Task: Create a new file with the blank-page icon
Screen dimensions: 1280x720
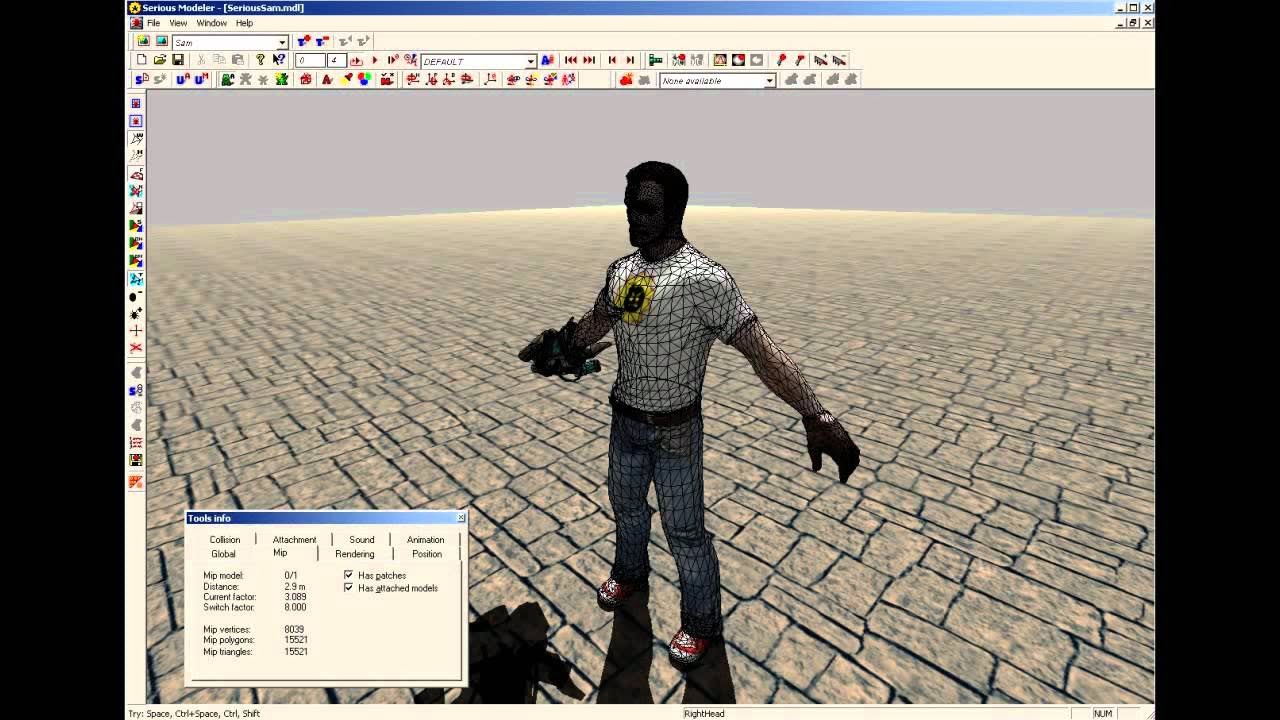Action: 142,60
